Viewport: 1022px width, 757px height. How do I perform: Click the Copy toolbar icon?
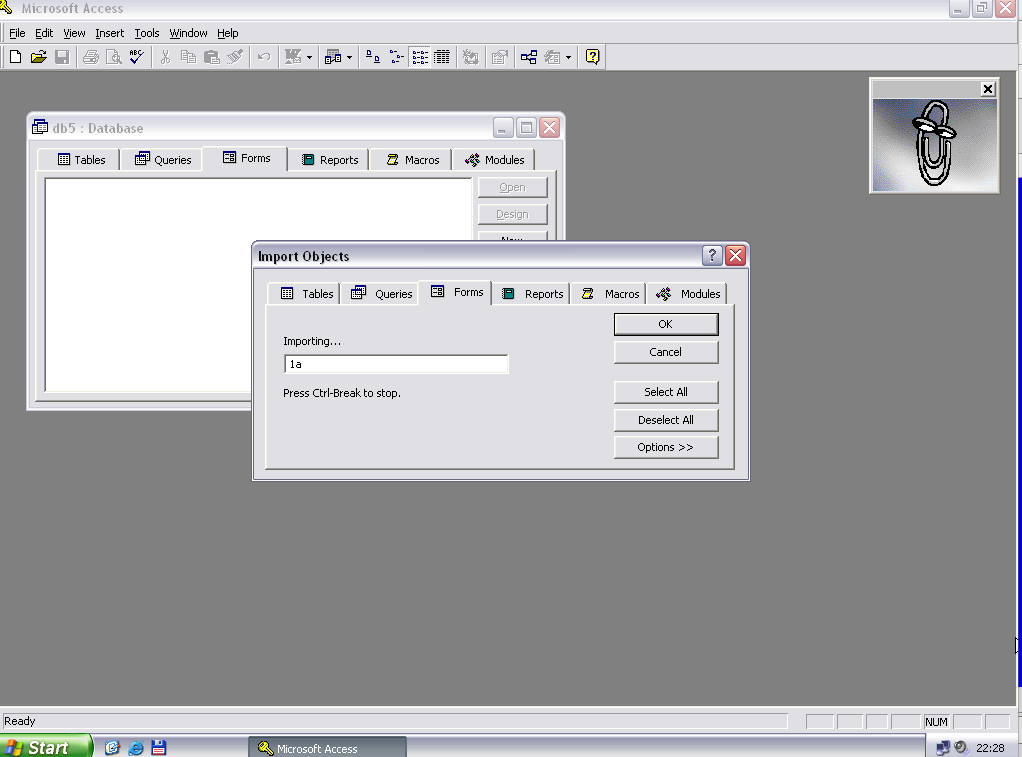pos(188,57)
